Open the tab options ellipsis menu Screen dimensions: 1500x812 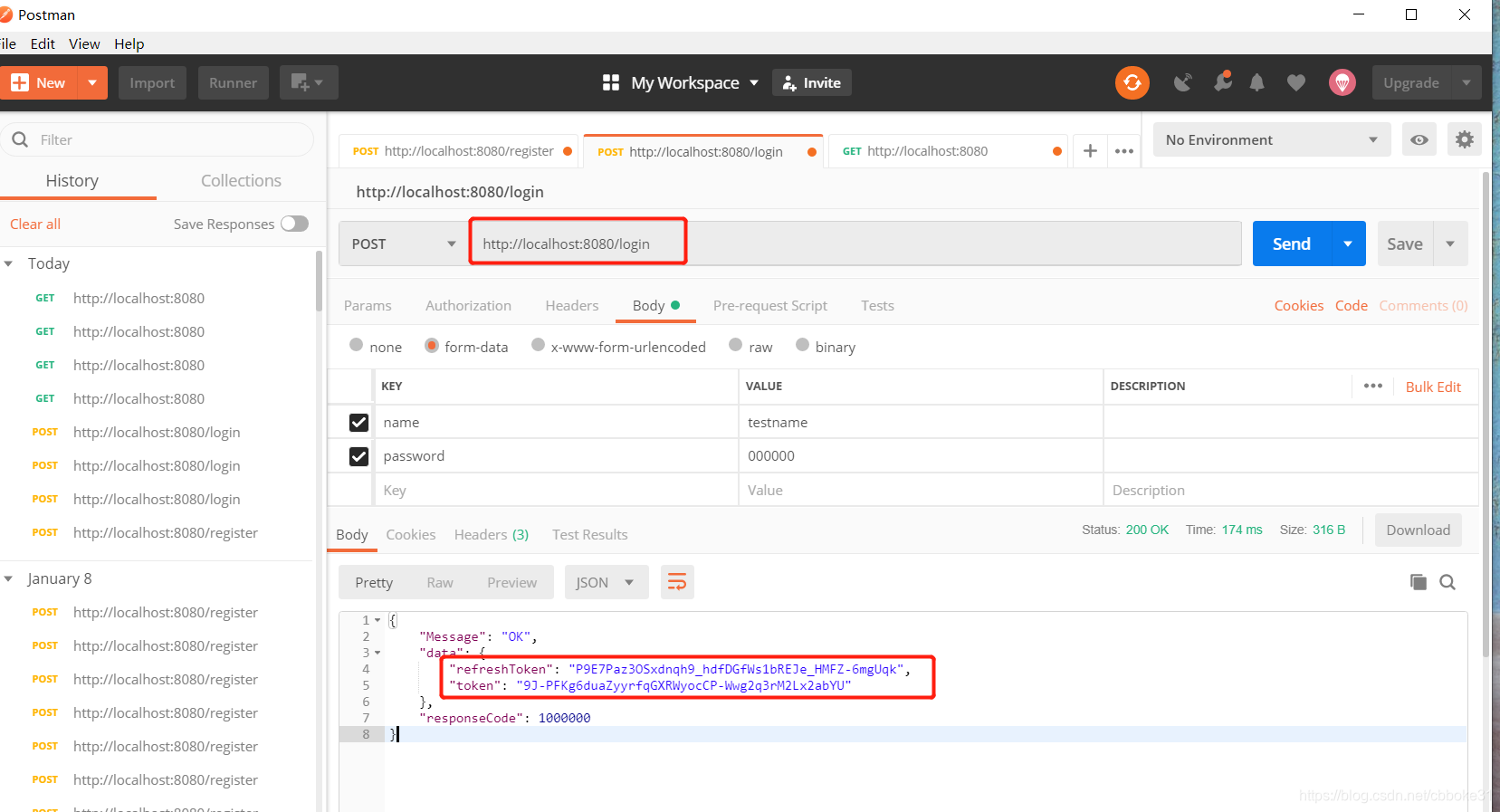coord(1124,151)
